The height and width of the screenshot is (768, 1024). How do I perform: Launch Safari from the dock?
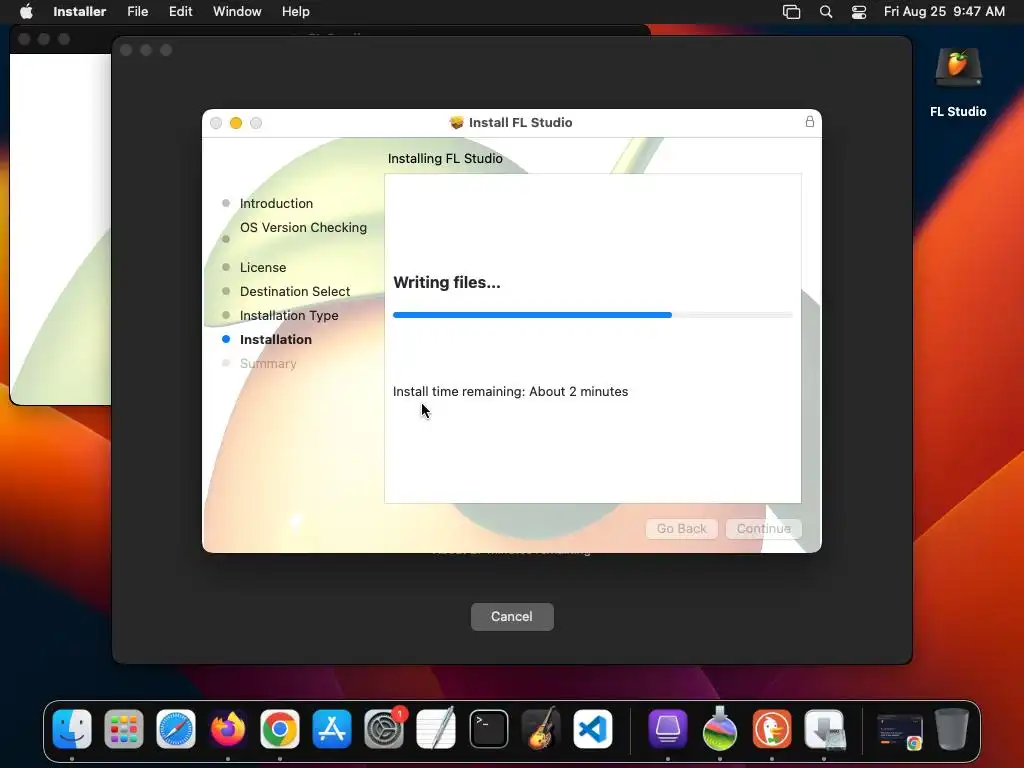click(x=176, y=729)
